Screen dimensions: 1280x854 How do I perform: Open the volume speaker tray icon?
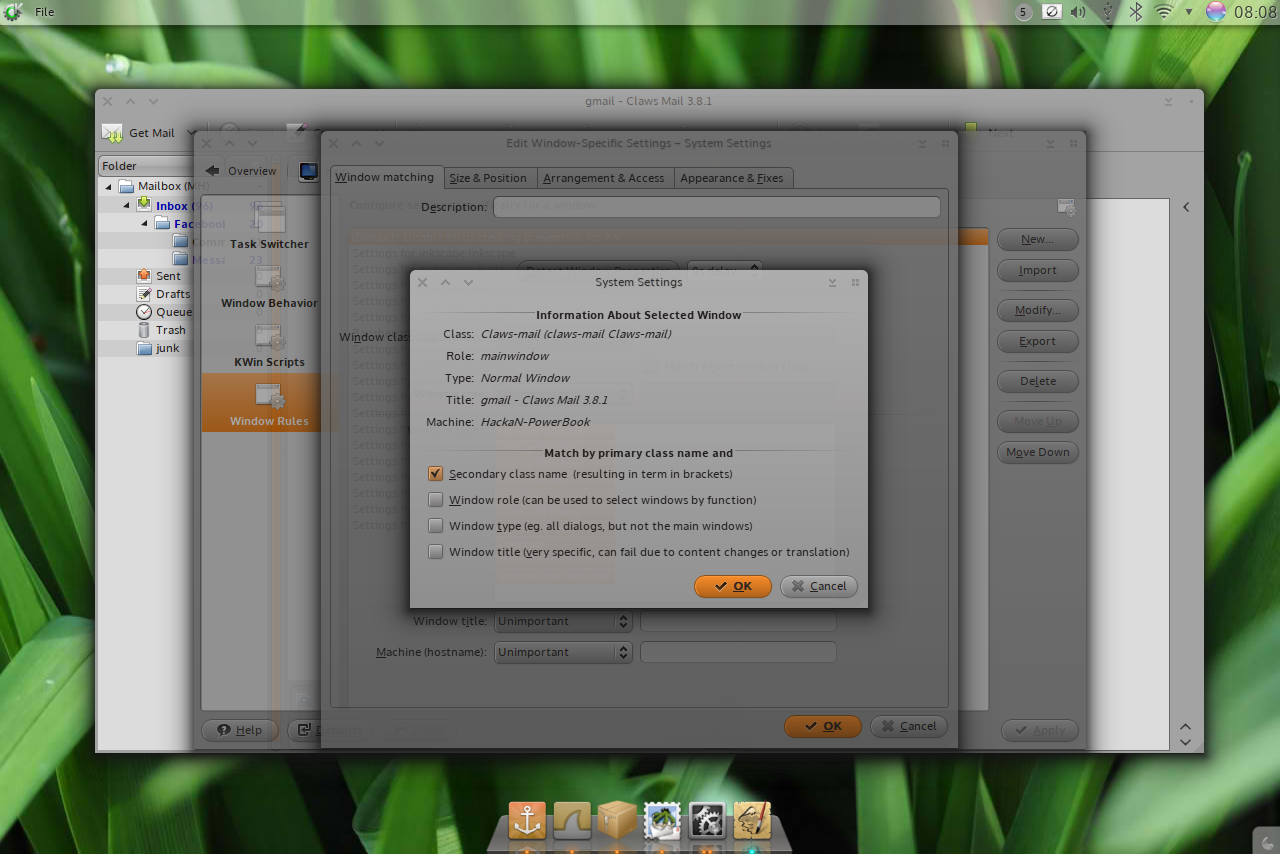(x=1078, y=12)
